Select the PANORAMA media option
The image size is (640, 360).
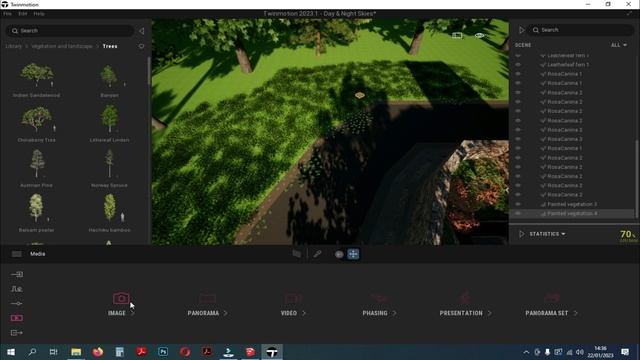coord(207,304)
